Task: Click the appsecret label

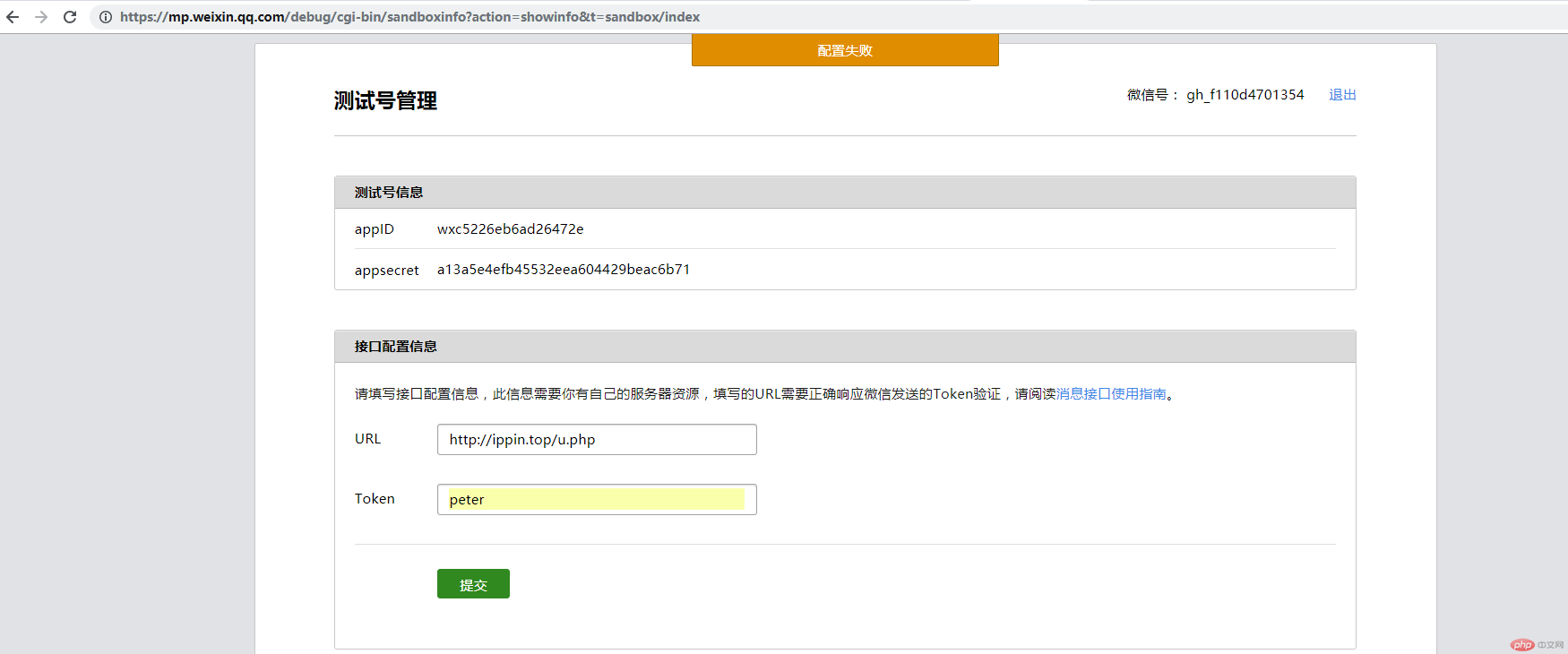Action: [x=387, y=271]
